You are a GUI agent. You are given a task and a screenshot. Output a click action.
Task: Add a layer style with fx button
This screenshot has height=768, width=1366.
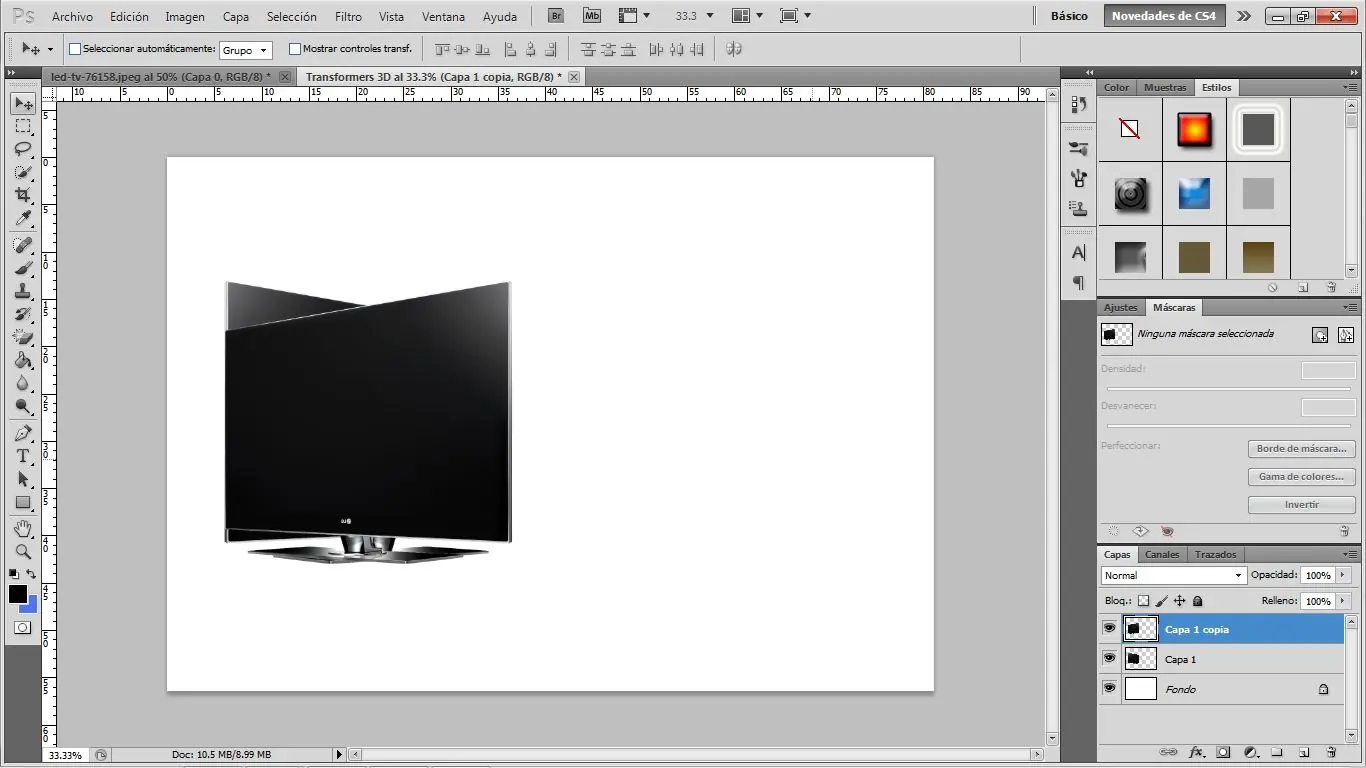click(x=1196, y=752)
